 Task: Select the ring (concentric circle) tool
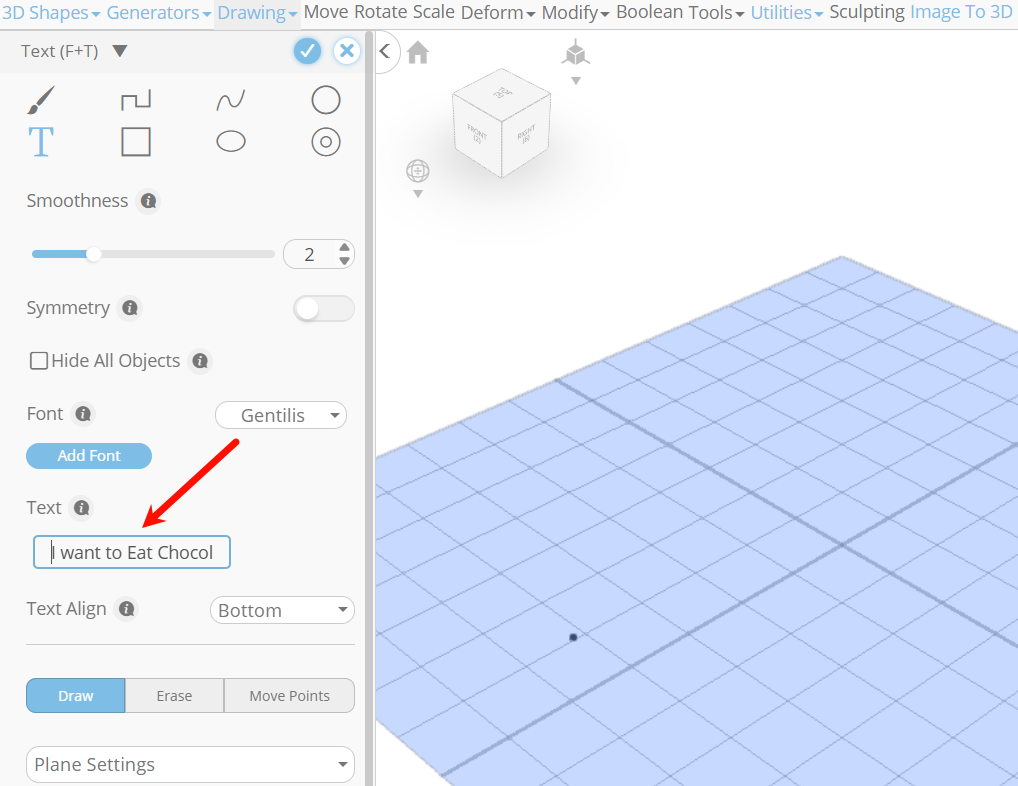(326, 142)
